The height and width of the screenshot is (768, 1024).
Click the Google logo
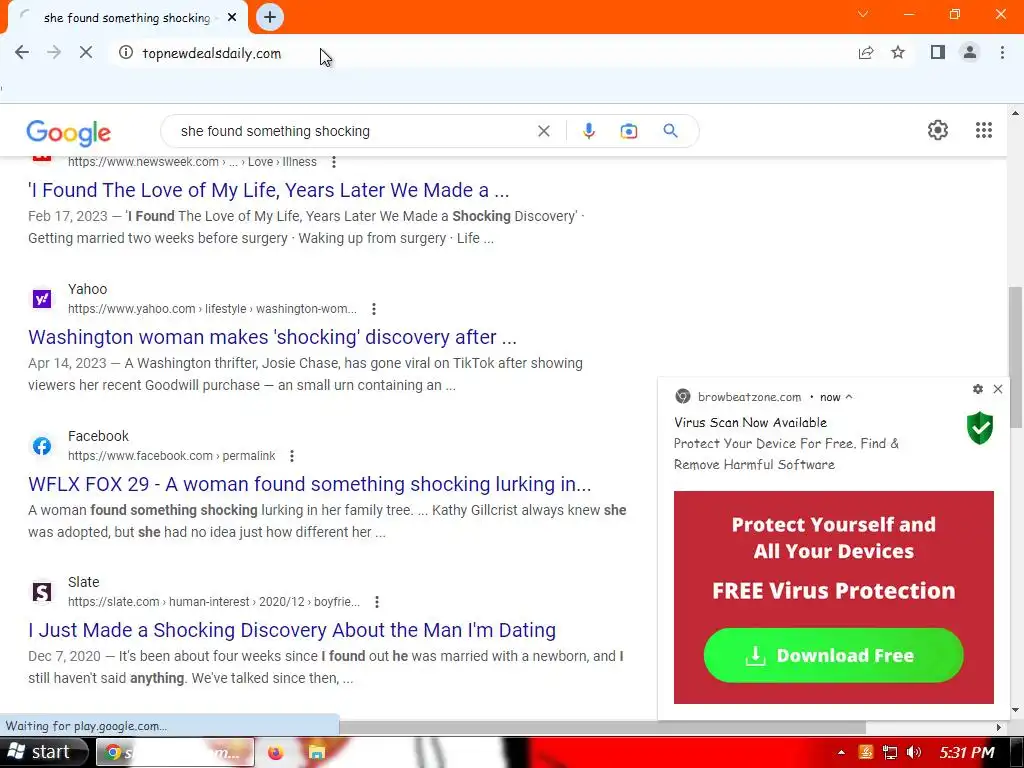tap(69, 133)
